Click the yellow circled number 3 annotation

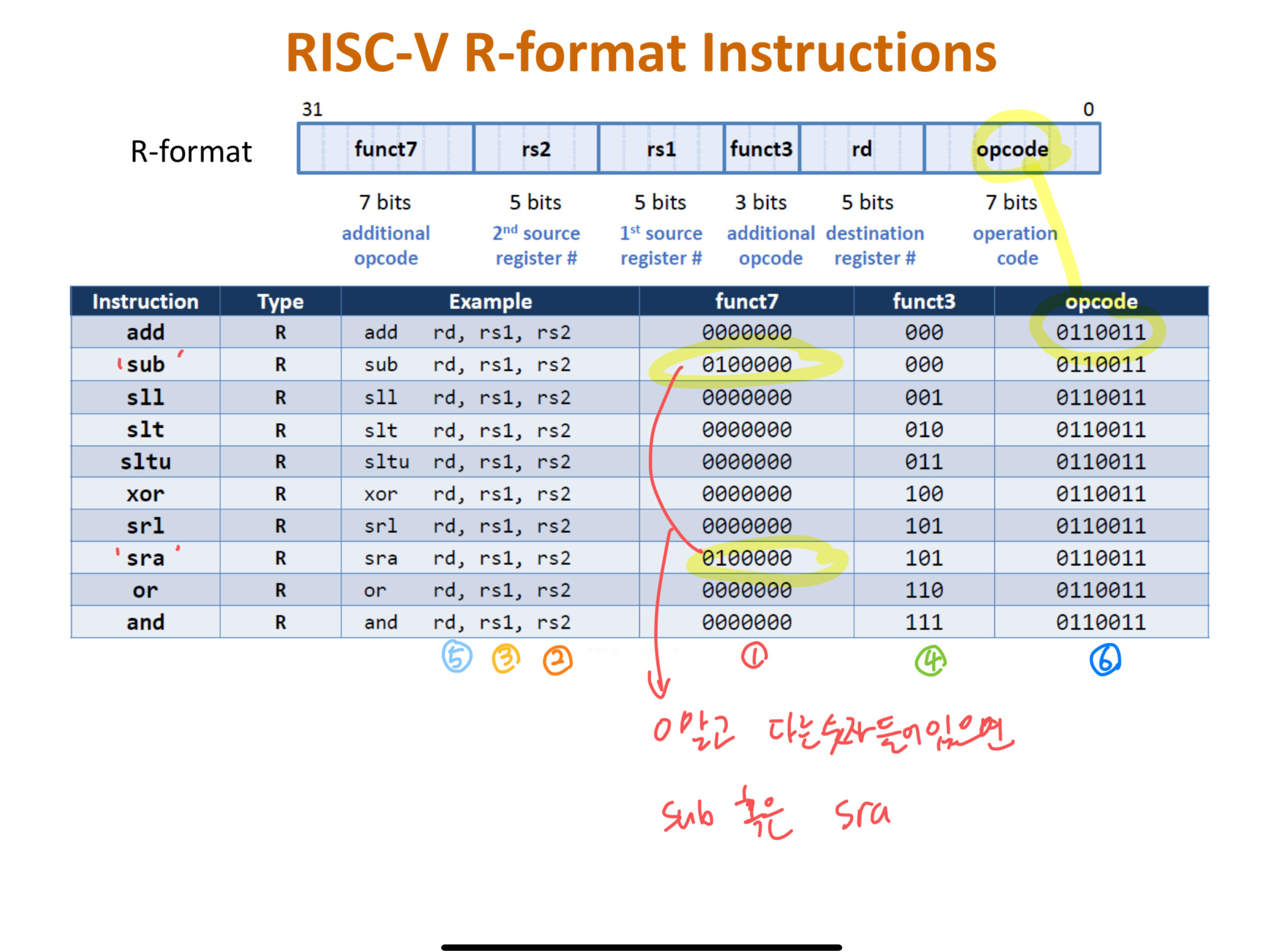pyautogui.click(x=505, y=658)
